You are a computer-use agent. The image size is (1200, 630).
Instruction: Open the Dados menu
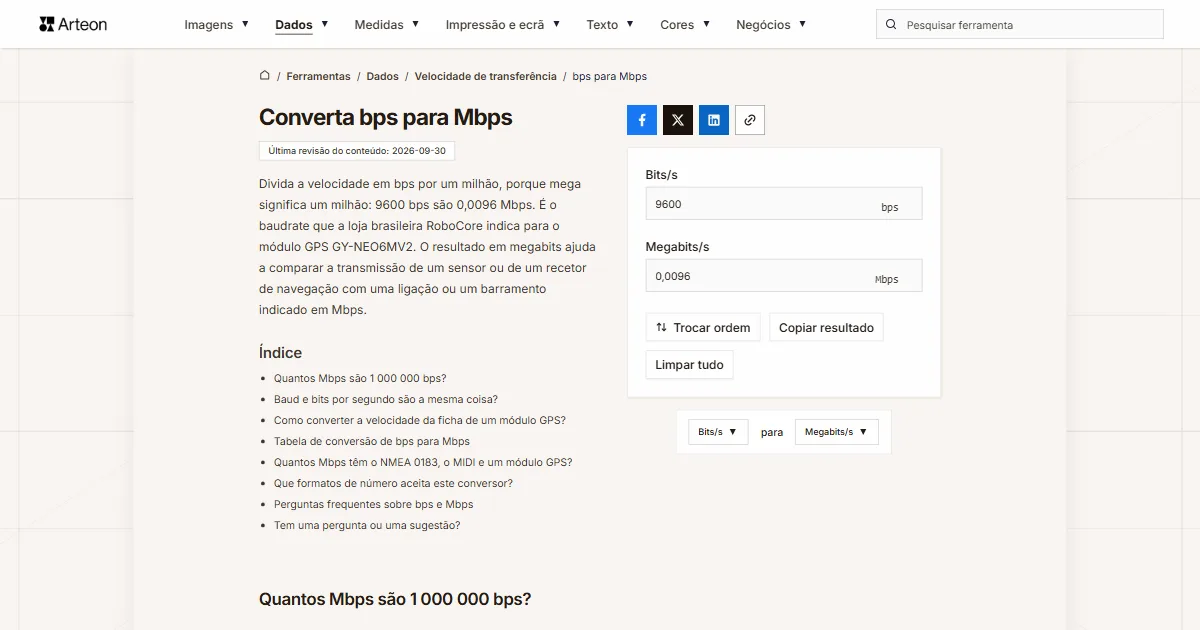(302, 25)
